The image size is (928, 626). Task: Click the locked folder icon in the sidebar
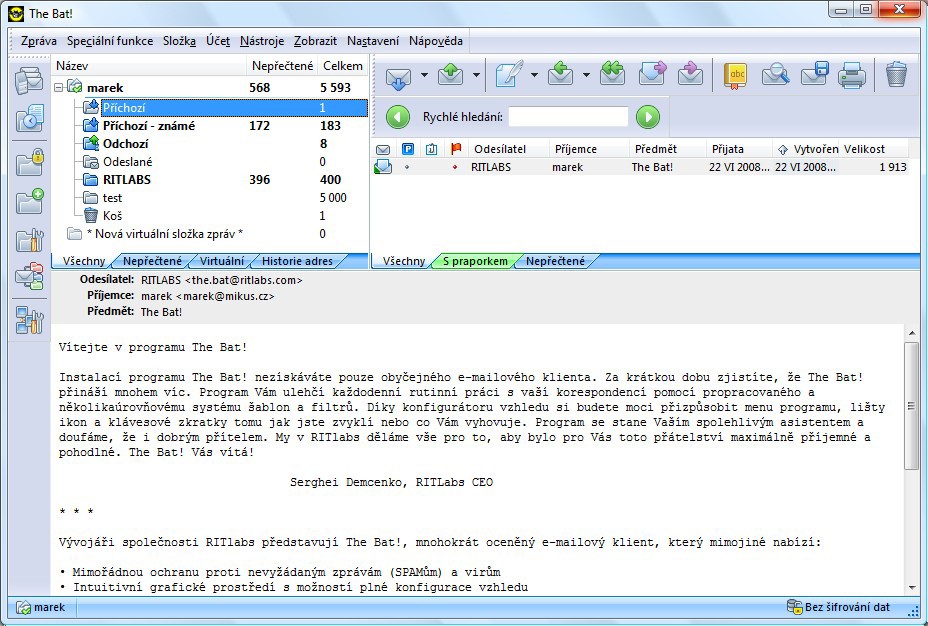(x=29, y=160)
